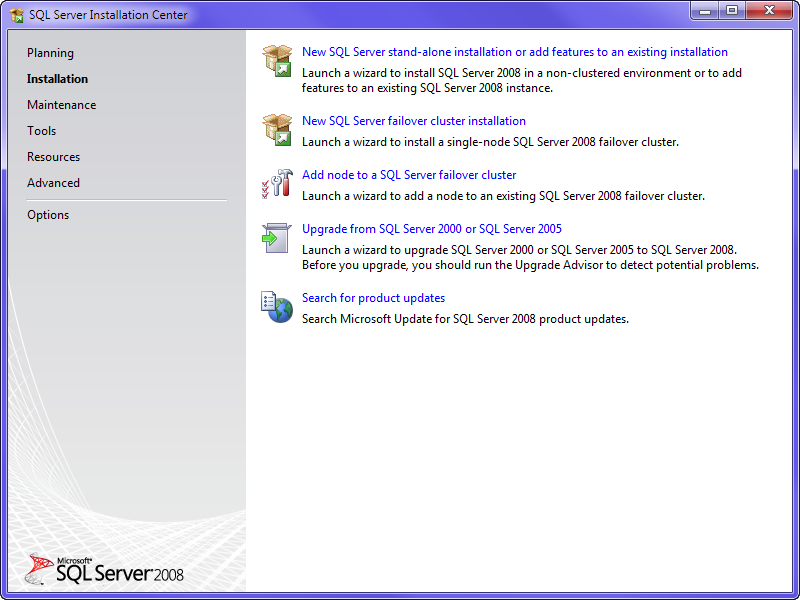Click the product updates globe icon

(277, 306)
